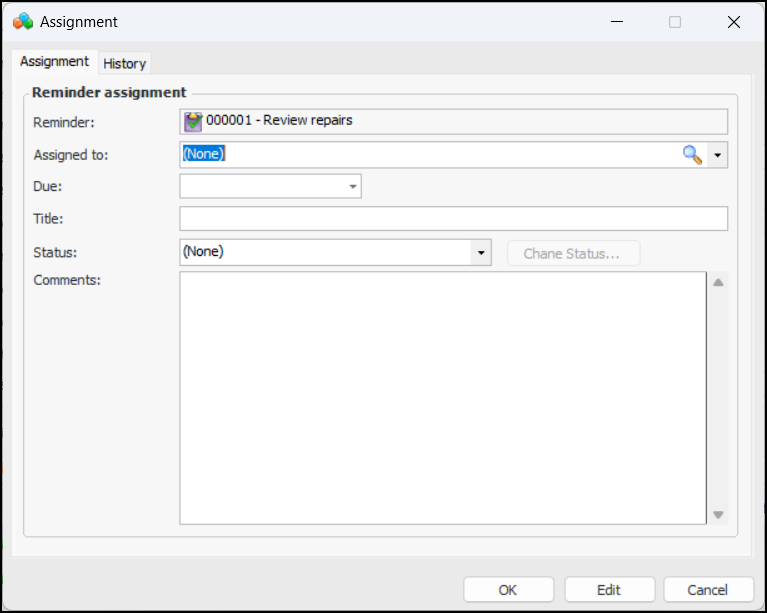Close the Assignment window
767x613 pixels.
(x=733, y=21)
